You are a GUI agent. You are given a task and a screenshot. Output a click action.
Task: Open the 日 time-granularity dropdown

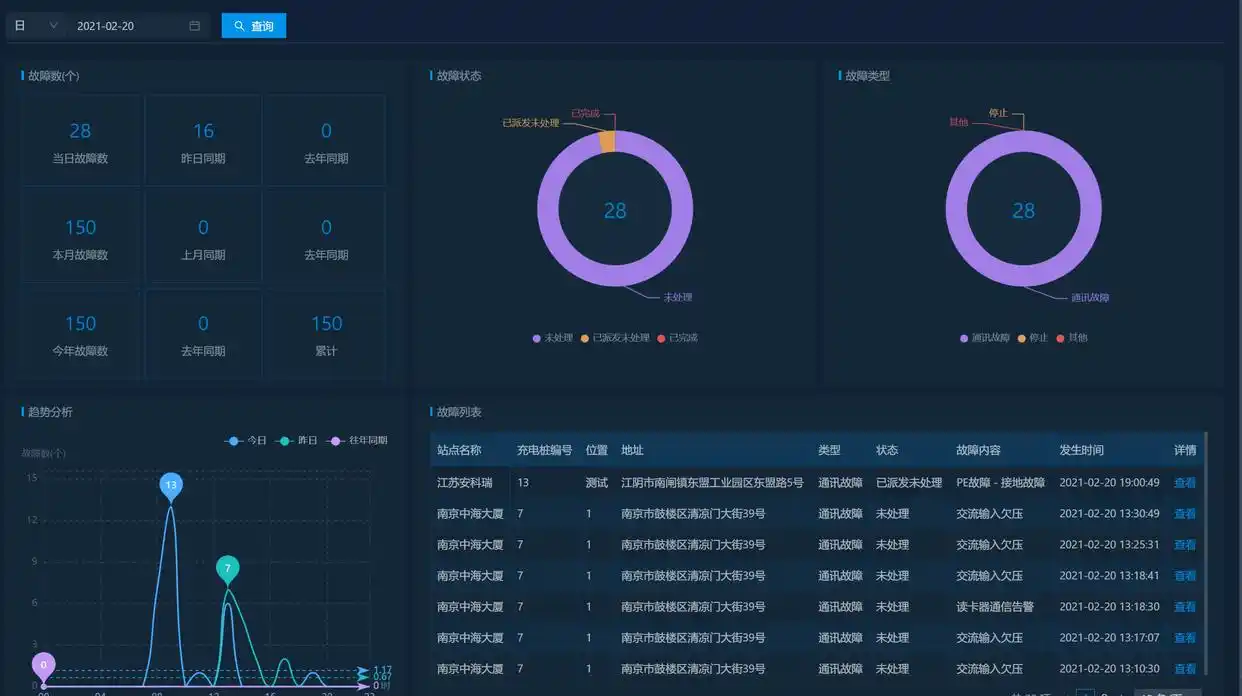tap(30, 24)
